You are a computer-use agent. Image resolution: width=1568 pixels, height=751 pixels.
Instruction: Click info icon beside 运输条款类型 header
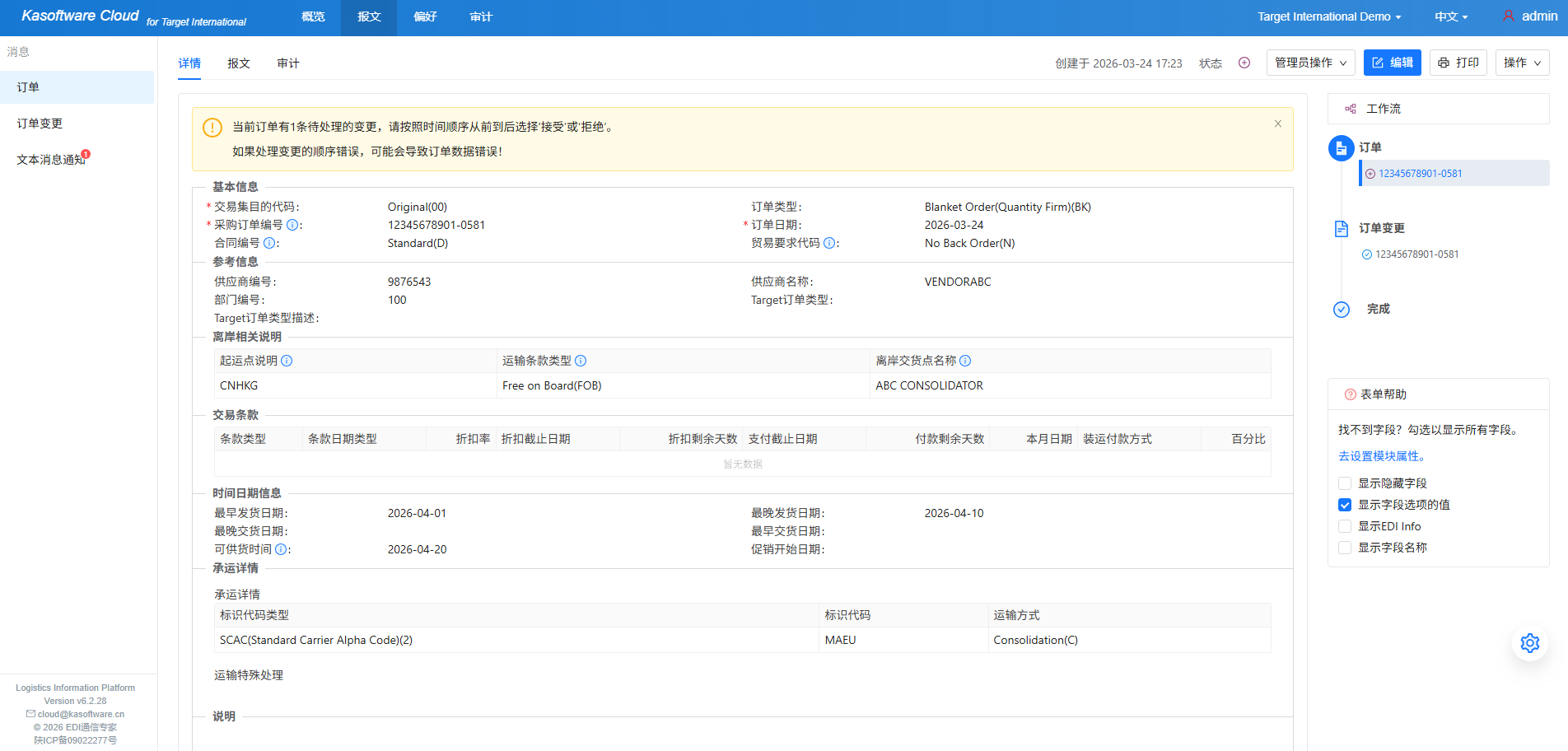coord(581,361)
